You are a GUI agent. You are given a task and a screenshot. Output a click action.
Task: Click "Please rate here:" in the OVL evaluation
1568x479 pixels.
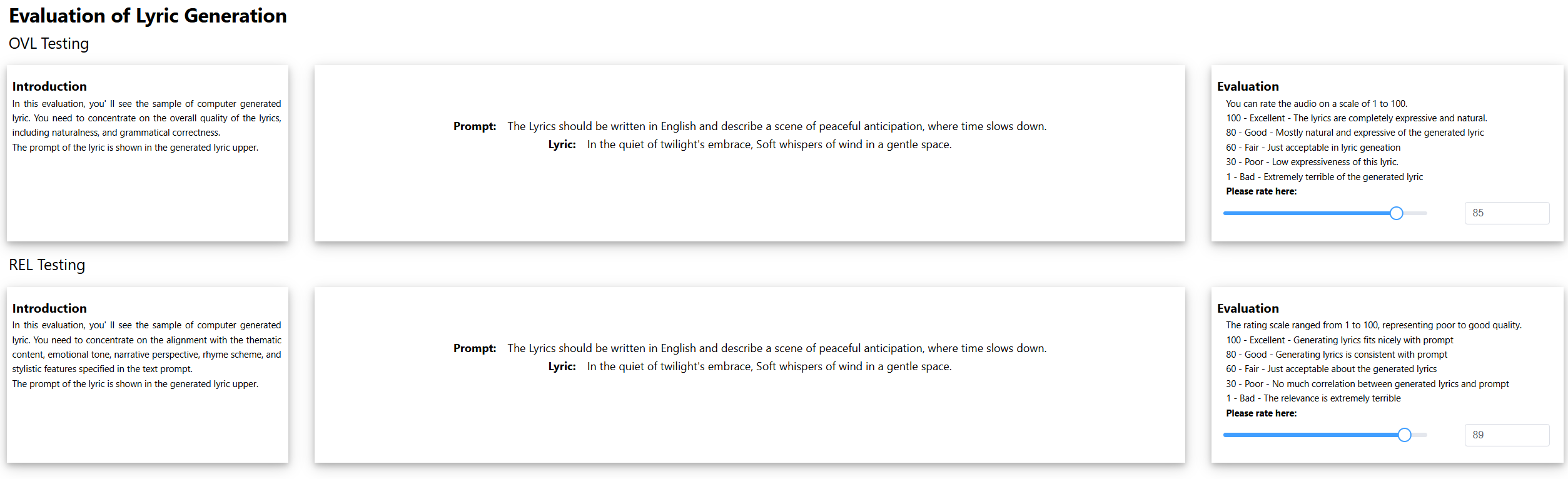point(1261,191)
